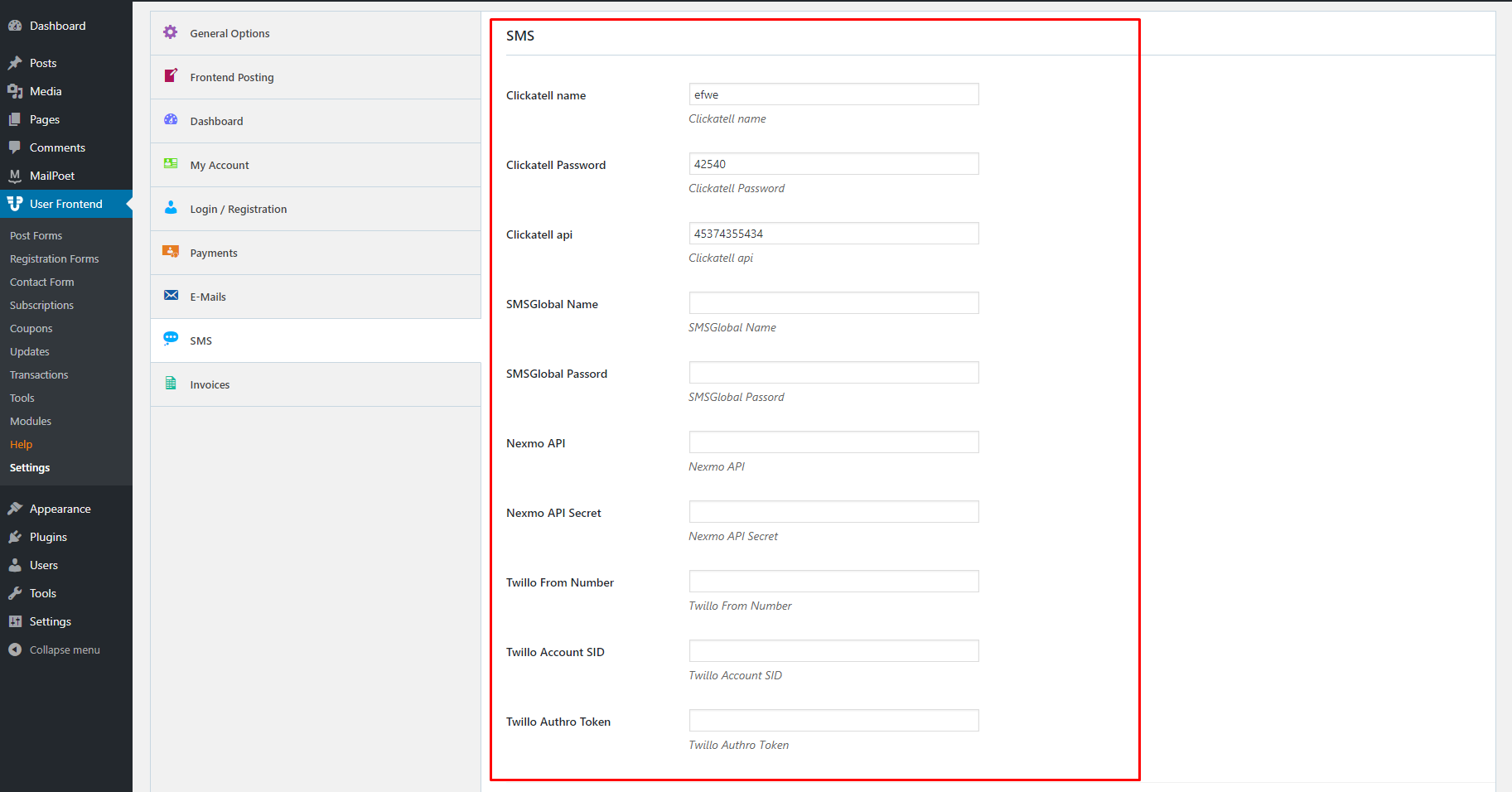The height and width of the screenshot is (792, 1512).
Task: Focus the SMSGlobal Name input field
Action: pyautogui.click(x=833, y=303)
